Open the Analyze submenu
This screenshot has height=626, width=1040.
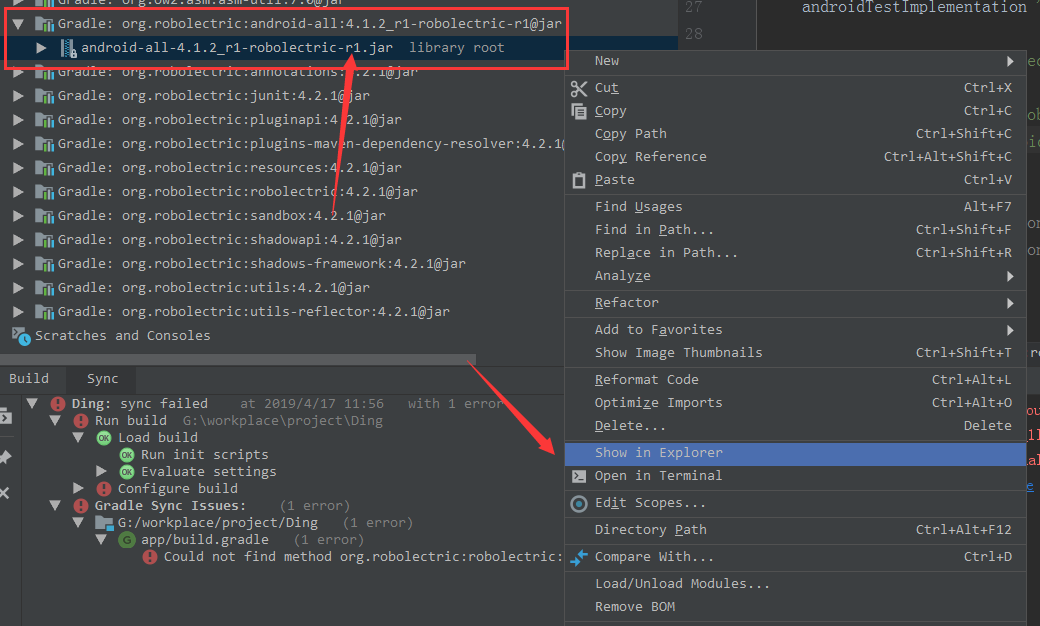tap(795, 276)
